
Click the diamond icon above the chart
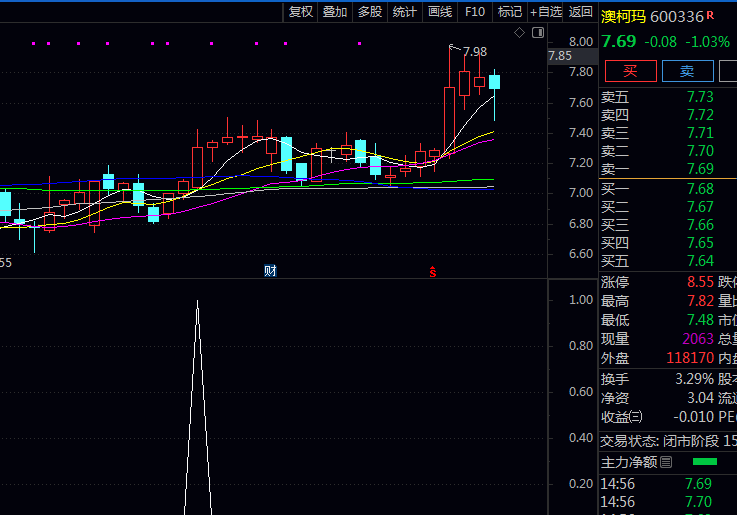[520, 33]
